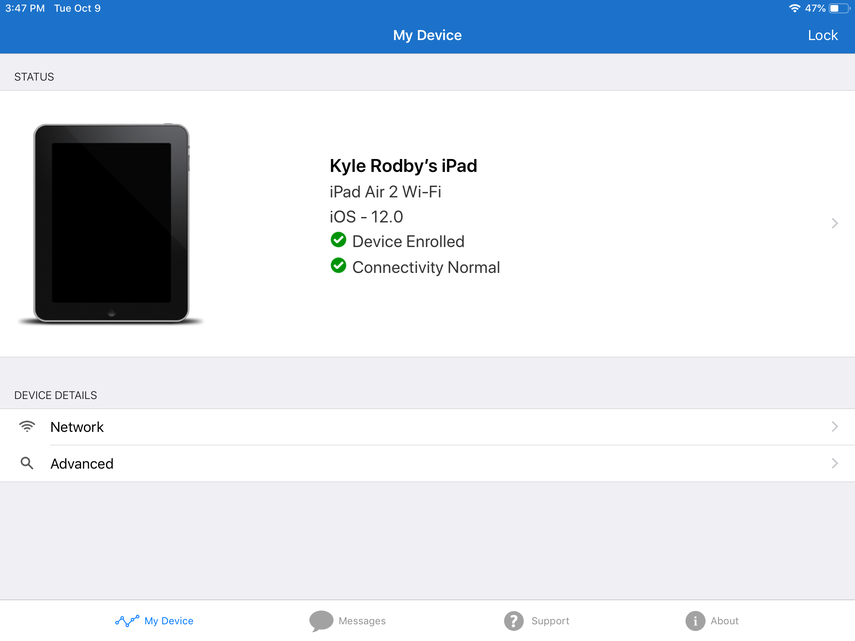The width and height of the screenshot is (855, 641).
Task: Switch to the Support tab label
Action: click(550, 621)
